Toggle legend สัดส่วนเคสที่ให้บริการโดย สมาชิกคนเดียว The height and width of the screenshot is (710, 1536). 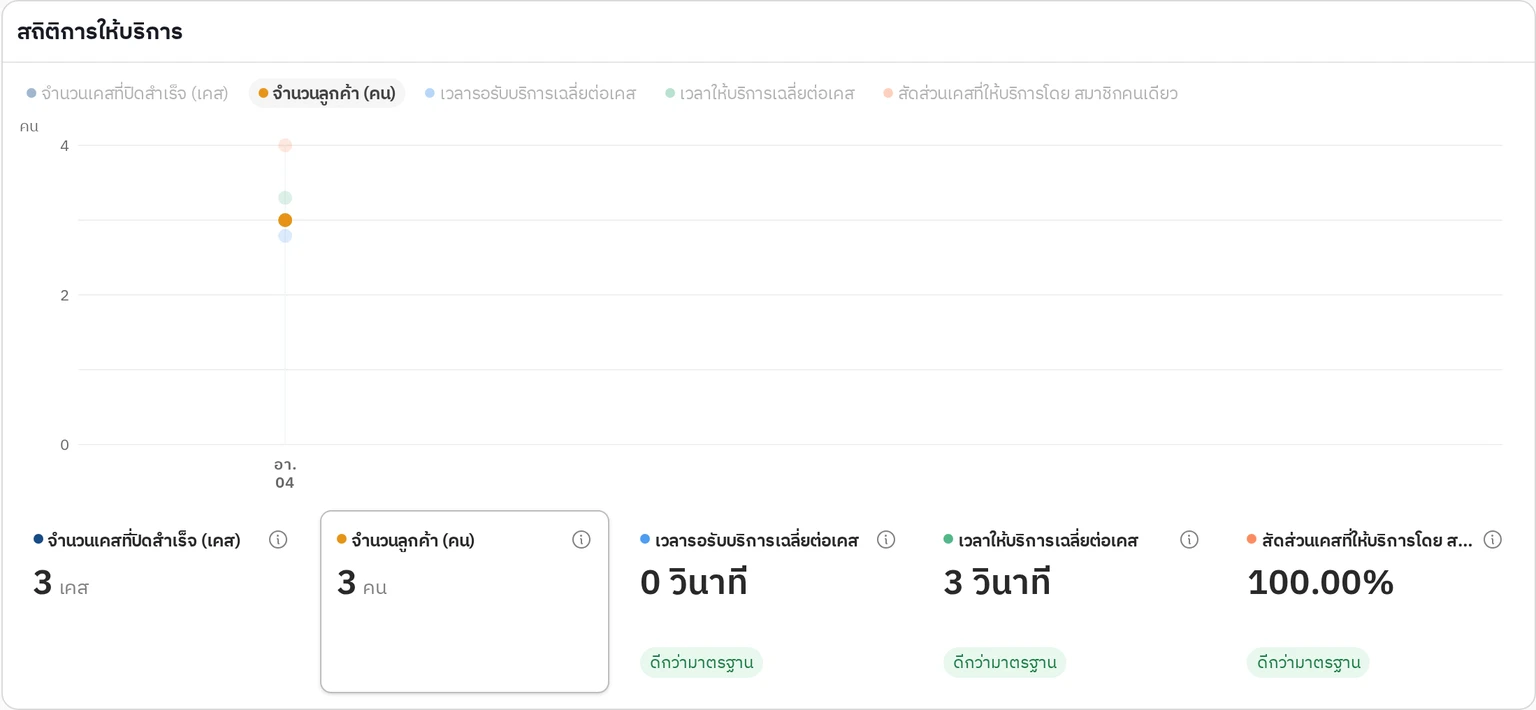click(x=1030, y=93)
